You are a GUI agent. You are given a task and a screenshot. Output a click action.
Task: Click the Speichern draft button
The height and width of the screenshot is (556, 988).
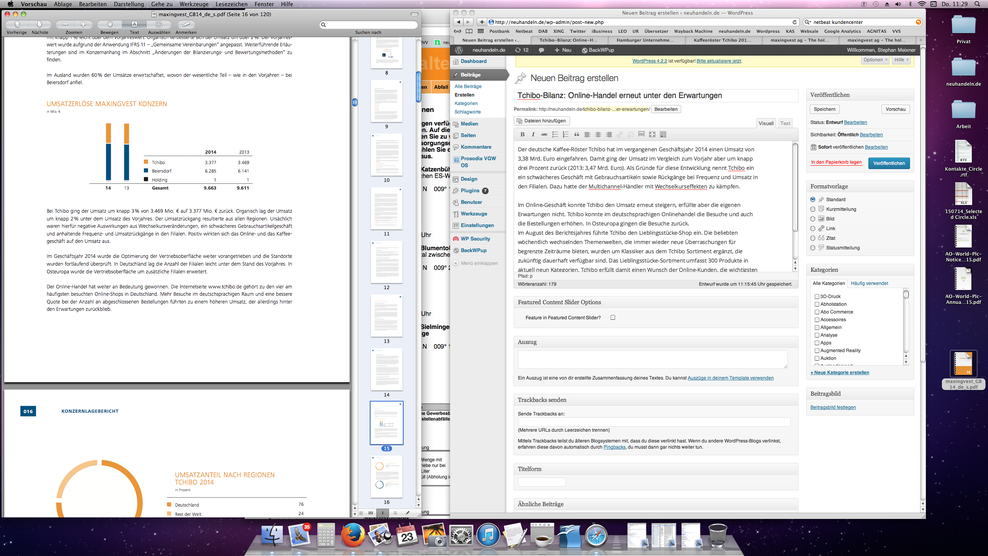coord(824,109)
